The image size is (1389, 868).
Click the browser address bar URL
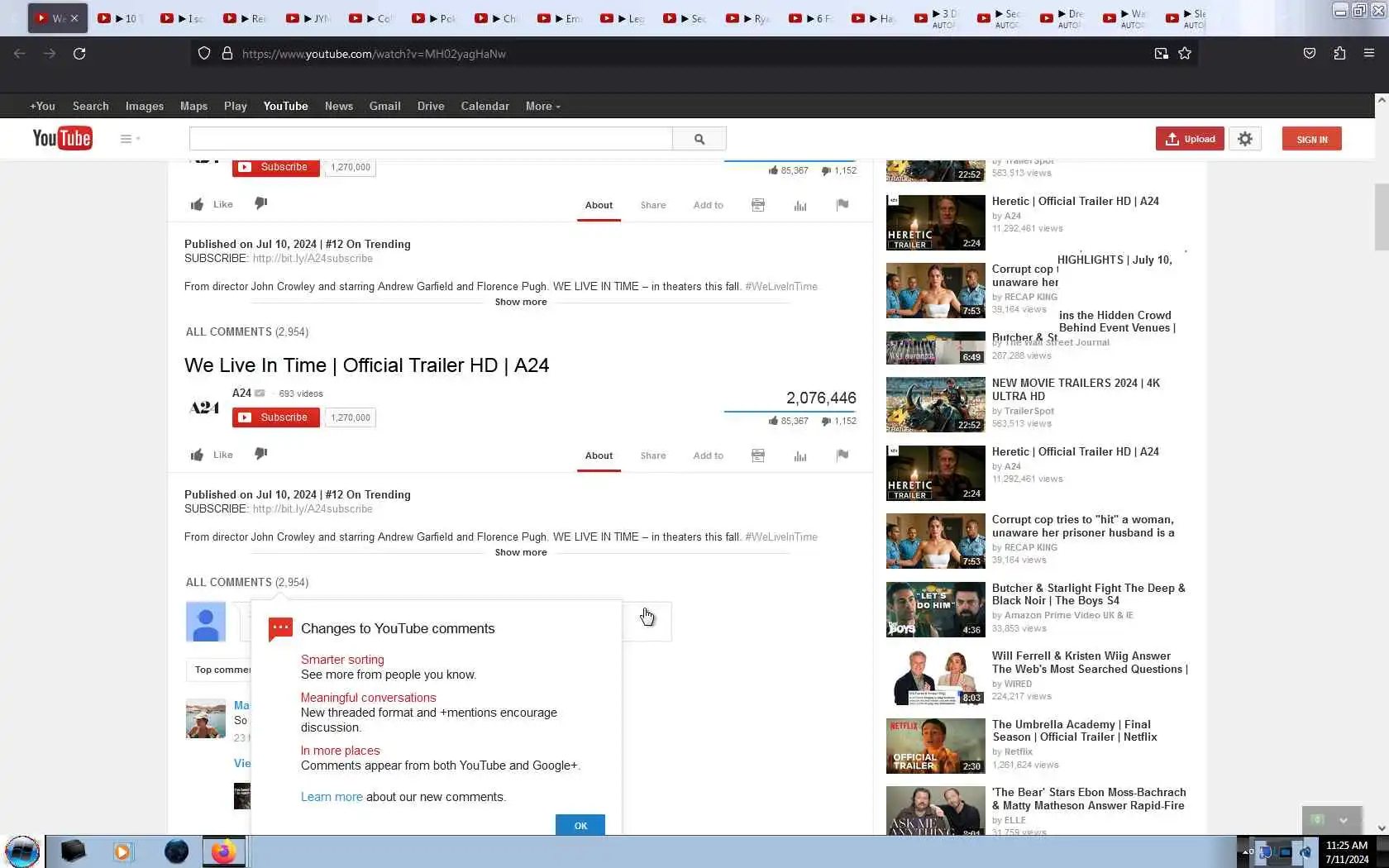(x=374, y=54)
